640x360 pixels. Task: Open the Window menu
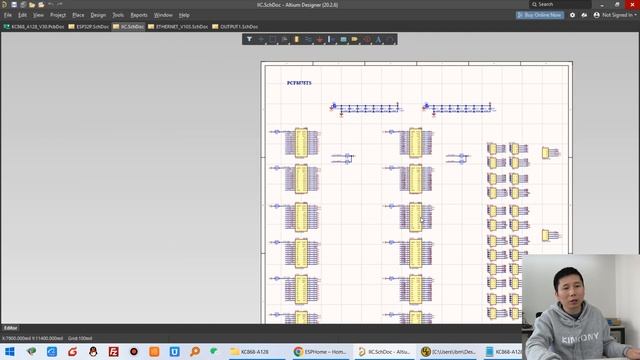(x=163, y=15)
